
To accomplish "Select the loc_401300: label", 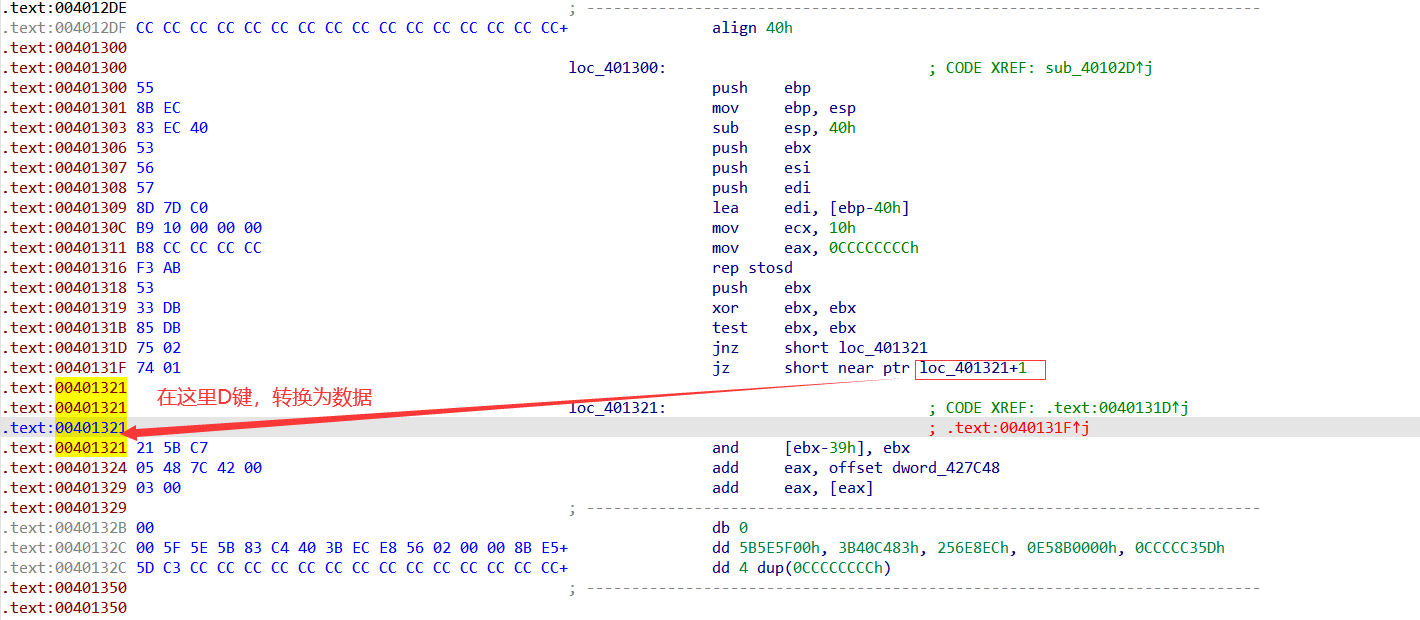I will 617,68.
